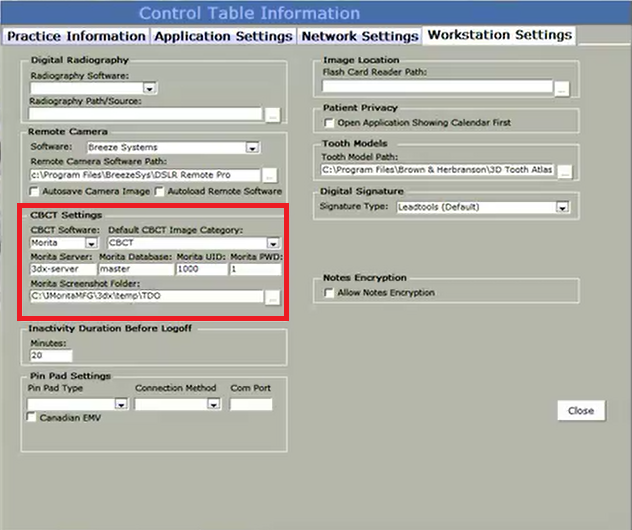Enable Autosave Camera Image checkbox
632x530 pixels.
pyautogui.click(x=35, y=191)
